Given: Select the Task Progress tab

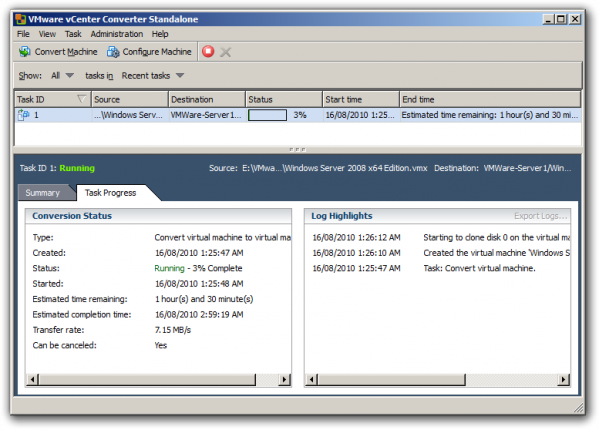Looking at the screenshot, I should coord(110,193).
